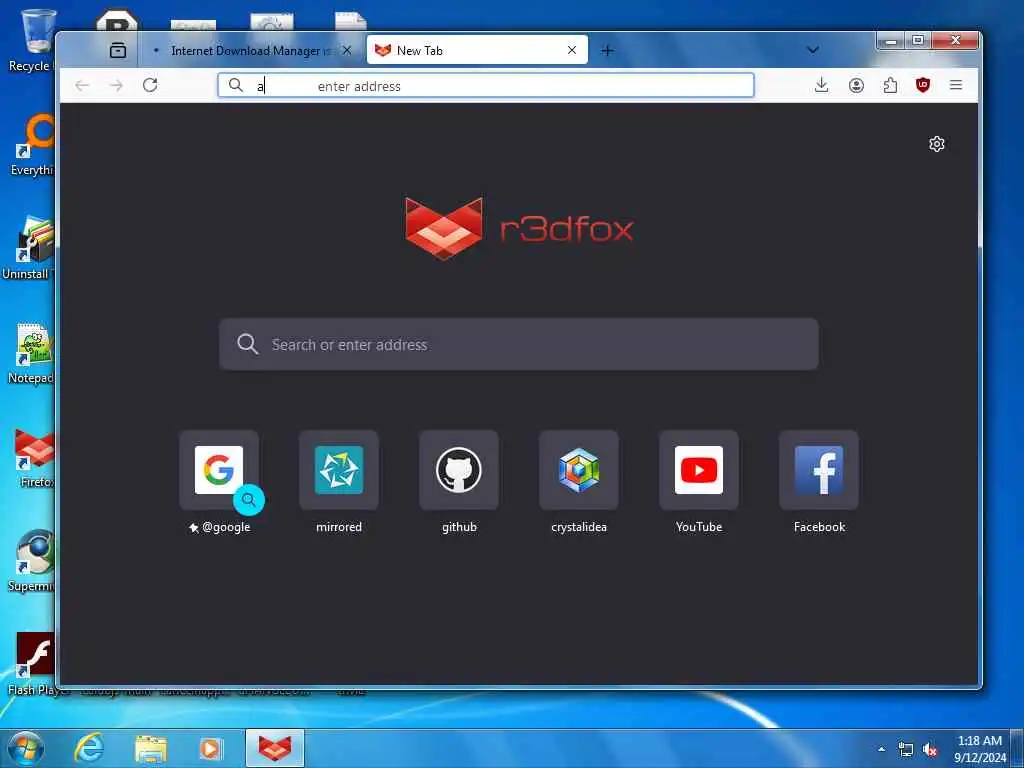Open a new tab with plus button

(x=607, y=50)
